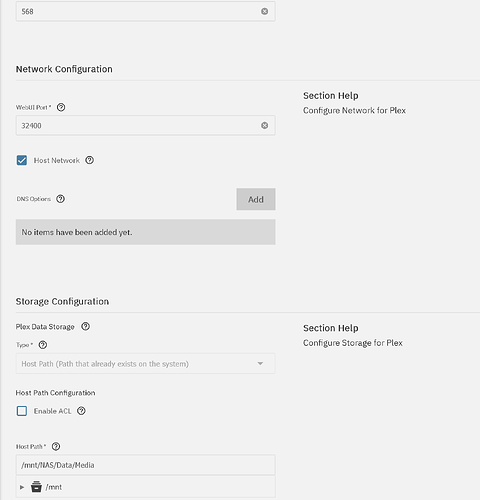The height and width of the screenshot is (500, 480).
Task: Select the Host Network label text
Action: coord(57,160)
